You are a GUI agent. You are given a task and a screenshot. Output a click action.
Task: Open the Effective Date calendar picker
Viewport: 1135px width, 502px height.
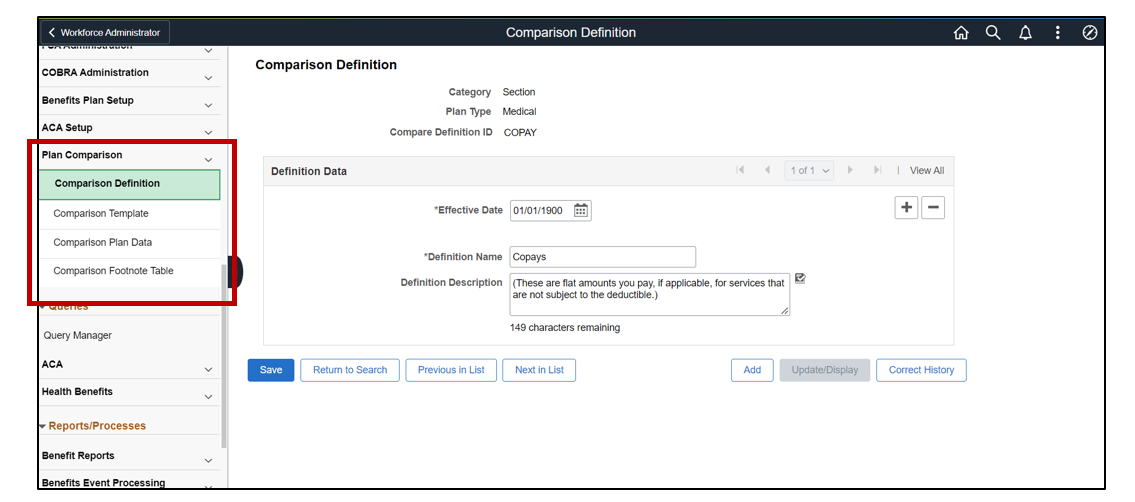coord(581,210)
